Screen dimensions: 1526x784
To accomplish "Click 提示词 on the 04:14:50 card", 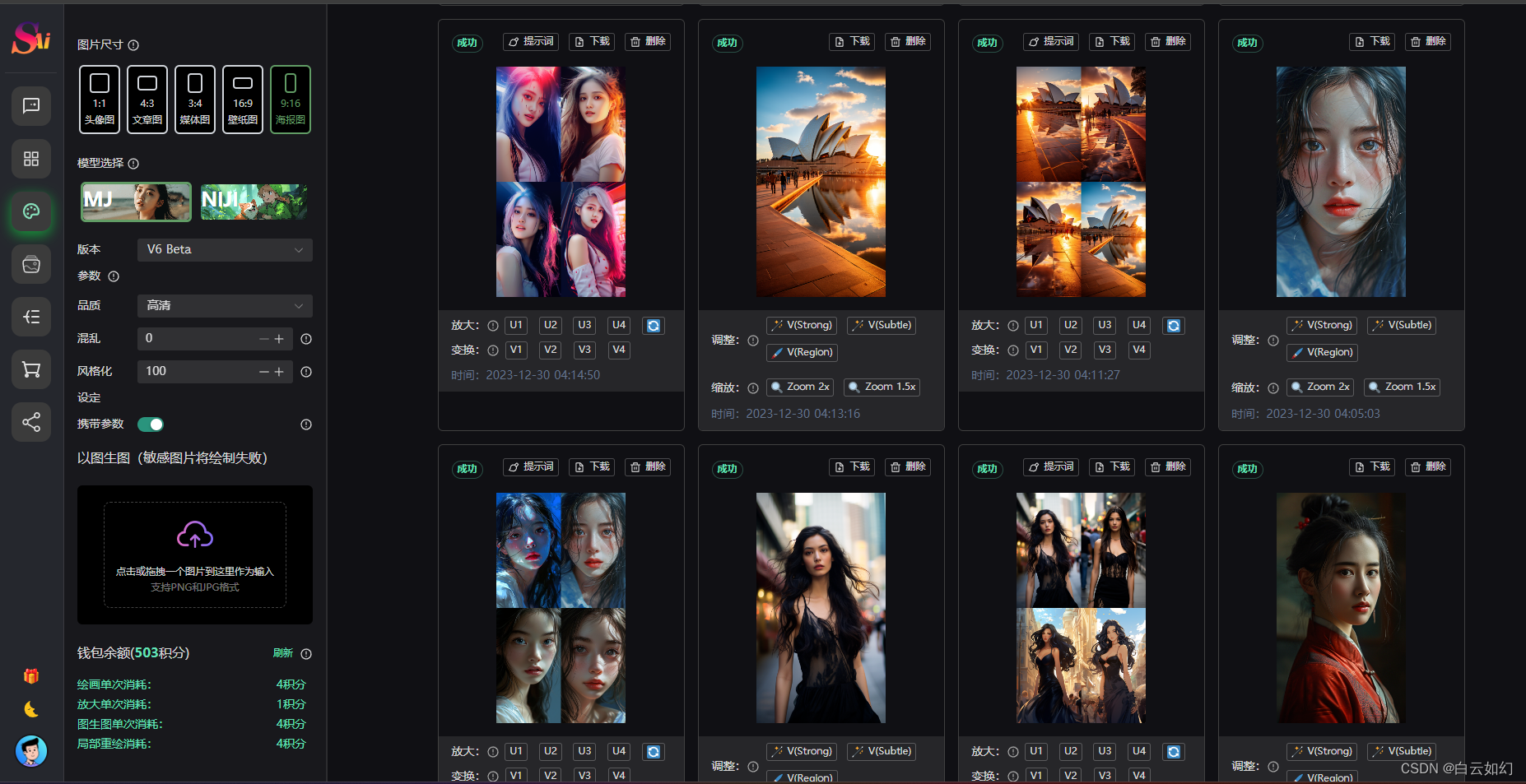I will click(531, 42).
